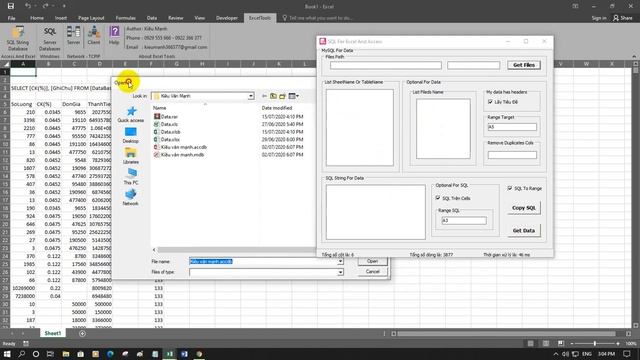Add a new sheet with plus icon

82,333
